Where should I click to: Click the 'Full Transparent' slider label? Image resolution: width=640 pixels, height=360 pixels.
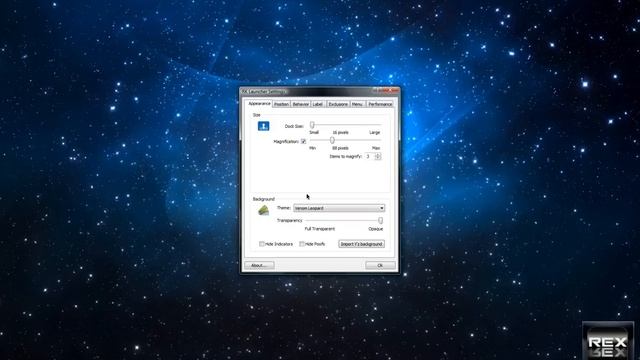pyautogui.click(x=320, y=229)
